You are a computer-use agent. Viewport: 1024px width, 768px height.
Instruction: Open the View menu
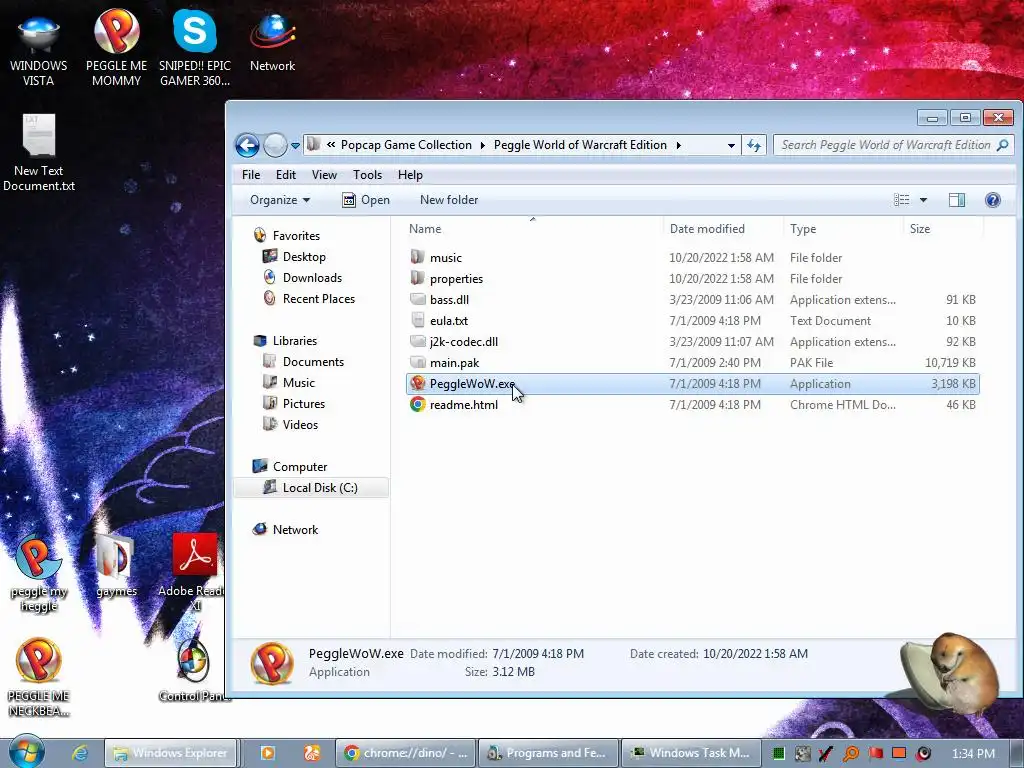coord(324,175)
